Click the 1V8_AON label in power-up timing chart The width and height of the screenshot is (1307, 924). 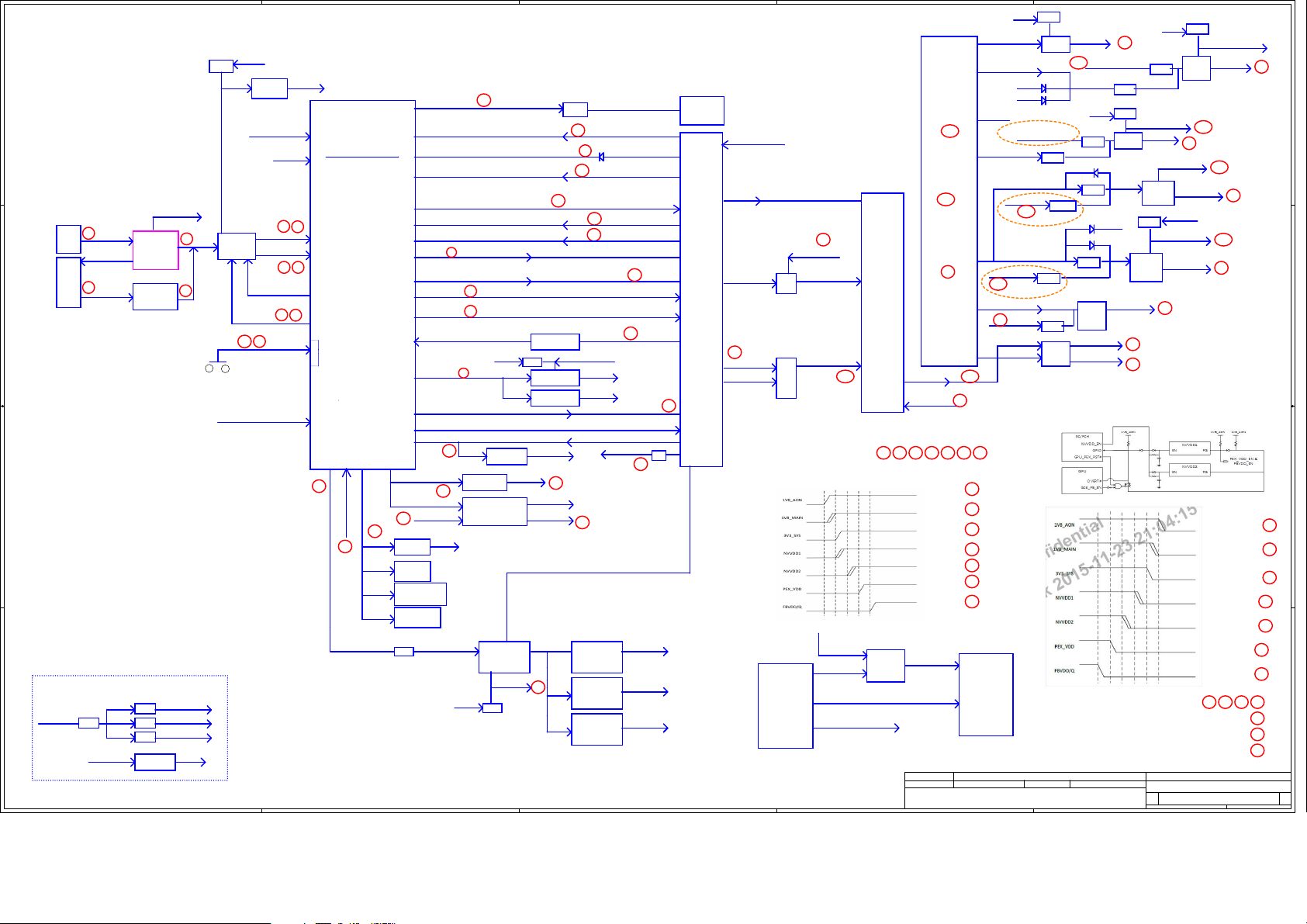tap(792, 500)
